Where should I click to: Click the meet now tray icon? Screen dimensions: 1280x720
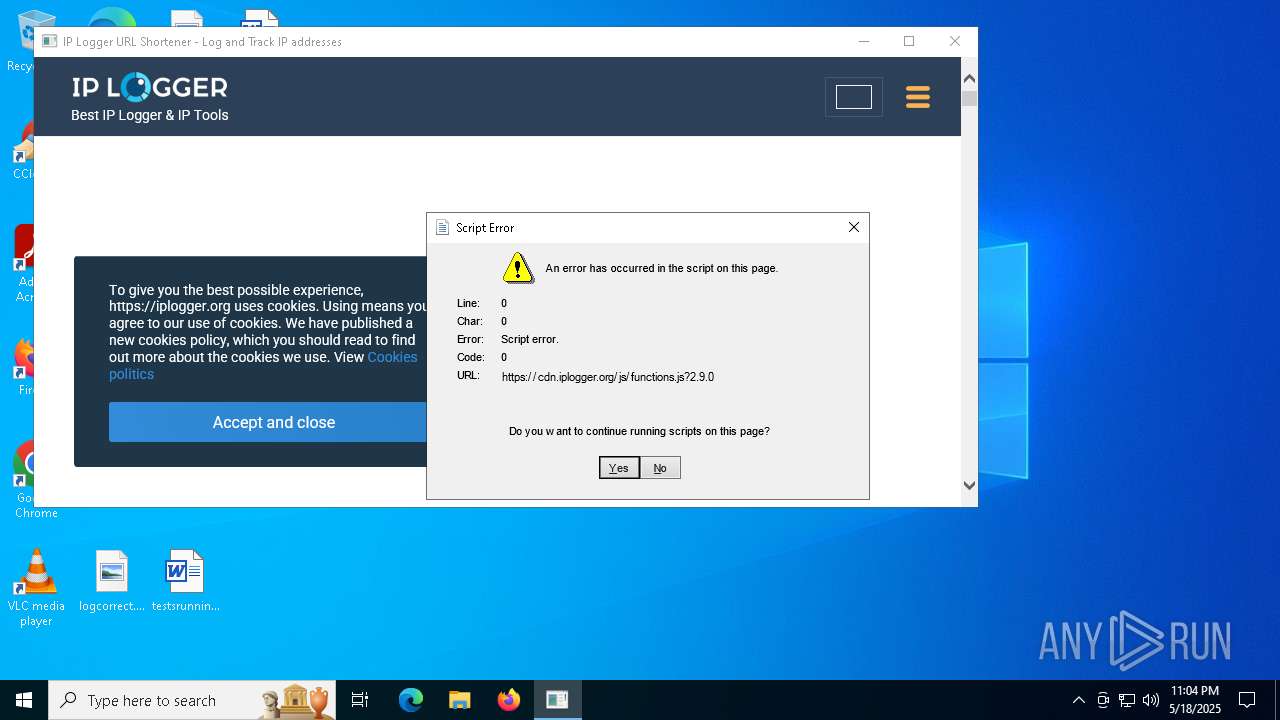[x=1103, y=700]
